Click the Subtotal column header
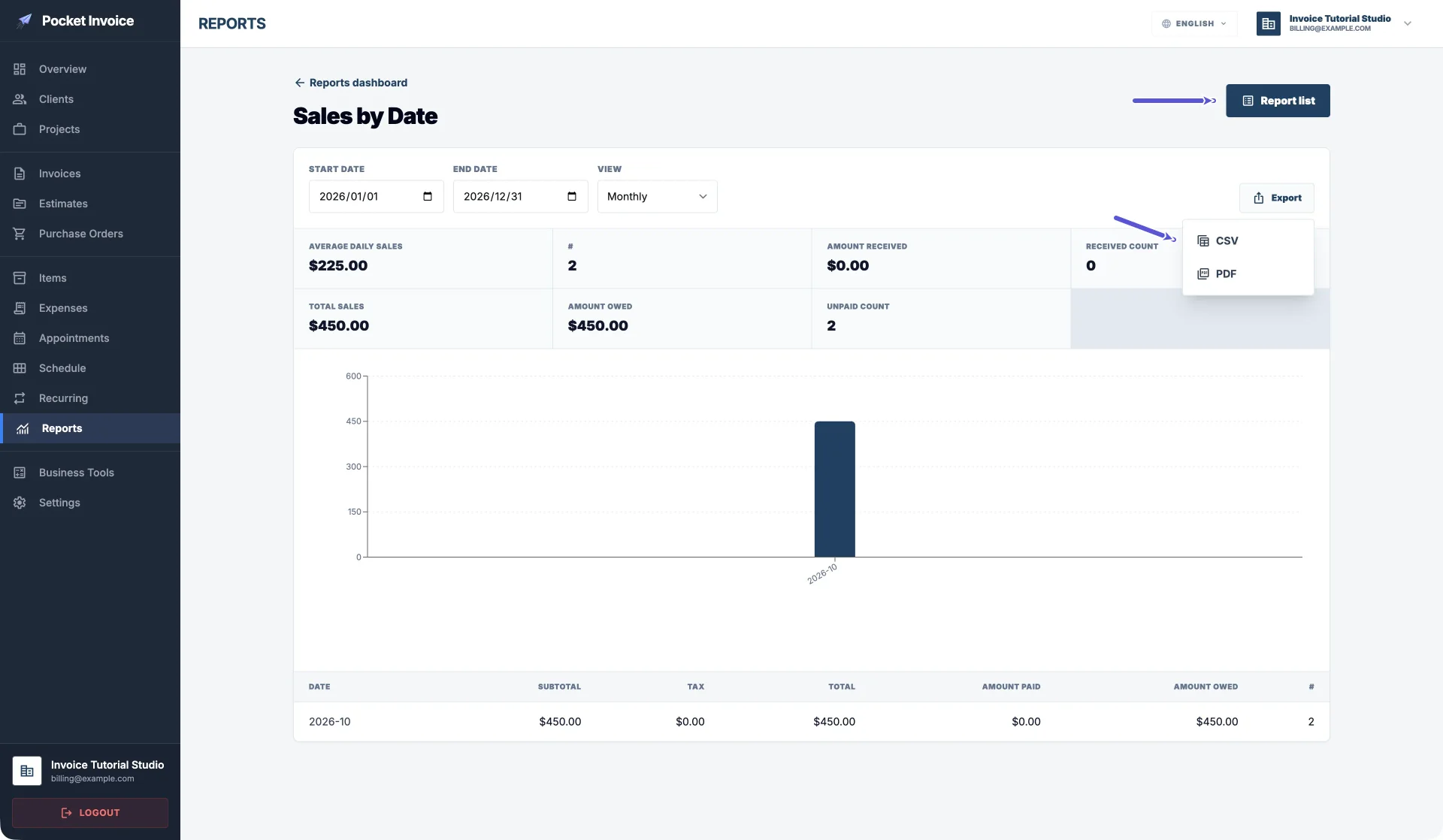This screenshot has height=840, width=1443. 559,687
